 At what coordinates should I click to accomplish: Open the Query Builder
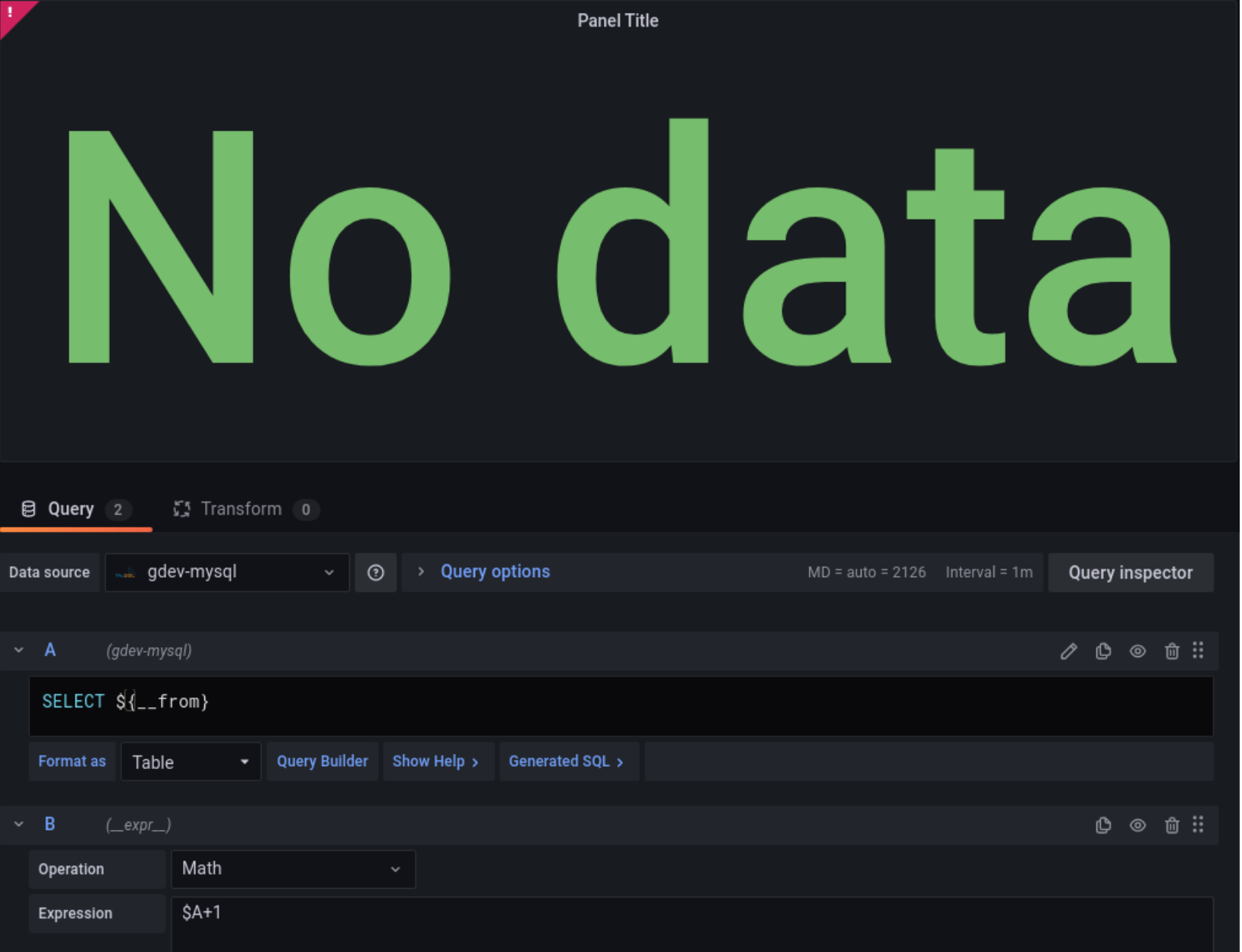(323, 761)
